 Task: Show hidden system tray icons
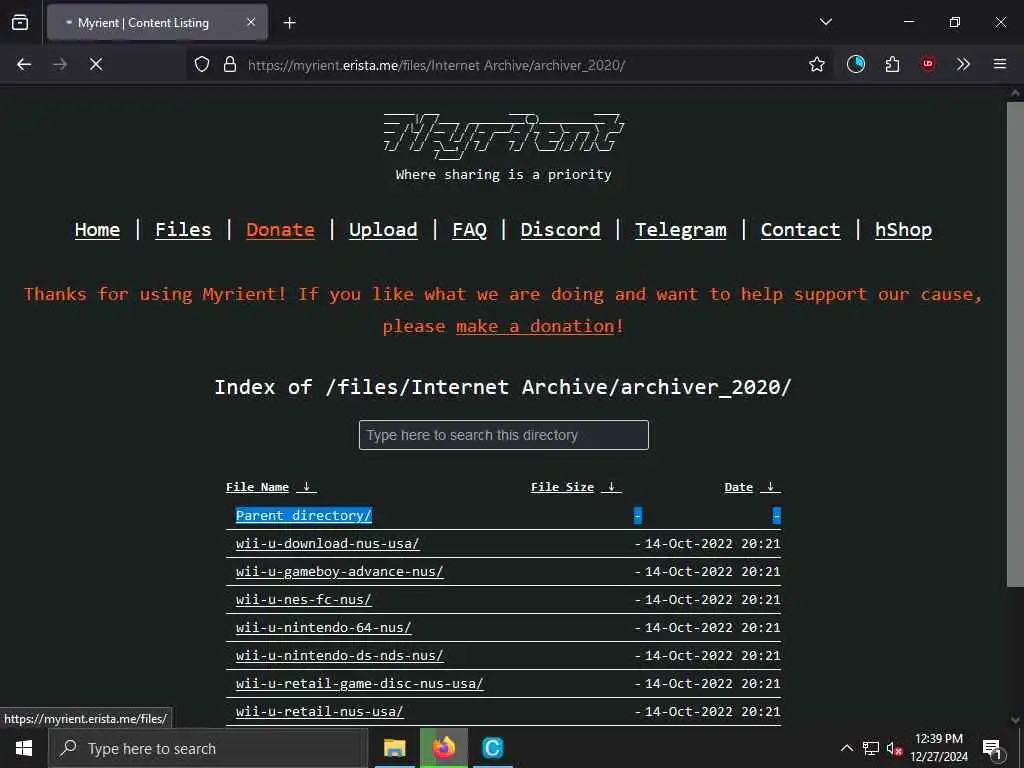[846, 748]
